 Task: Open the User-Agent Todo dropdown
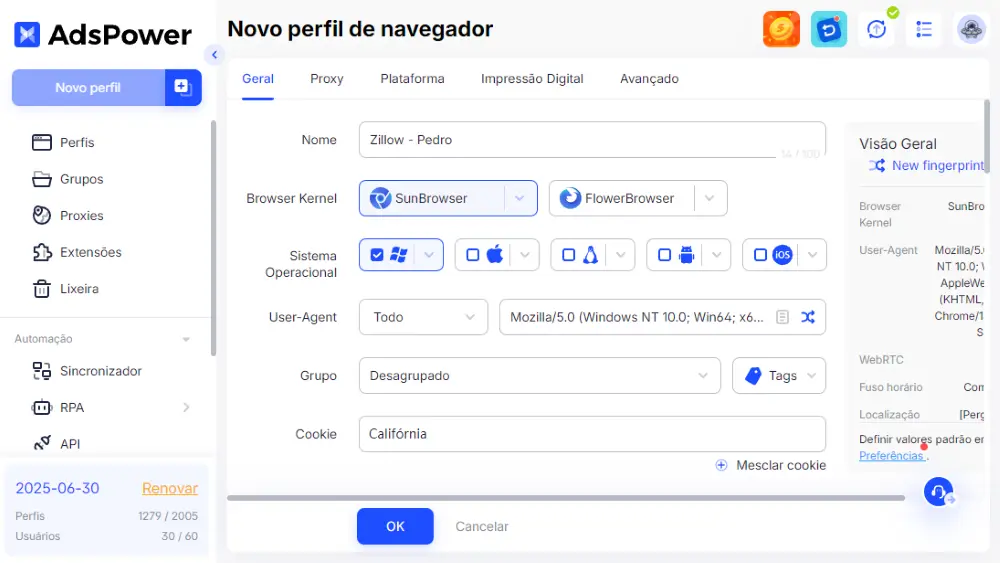coord(423,317)
